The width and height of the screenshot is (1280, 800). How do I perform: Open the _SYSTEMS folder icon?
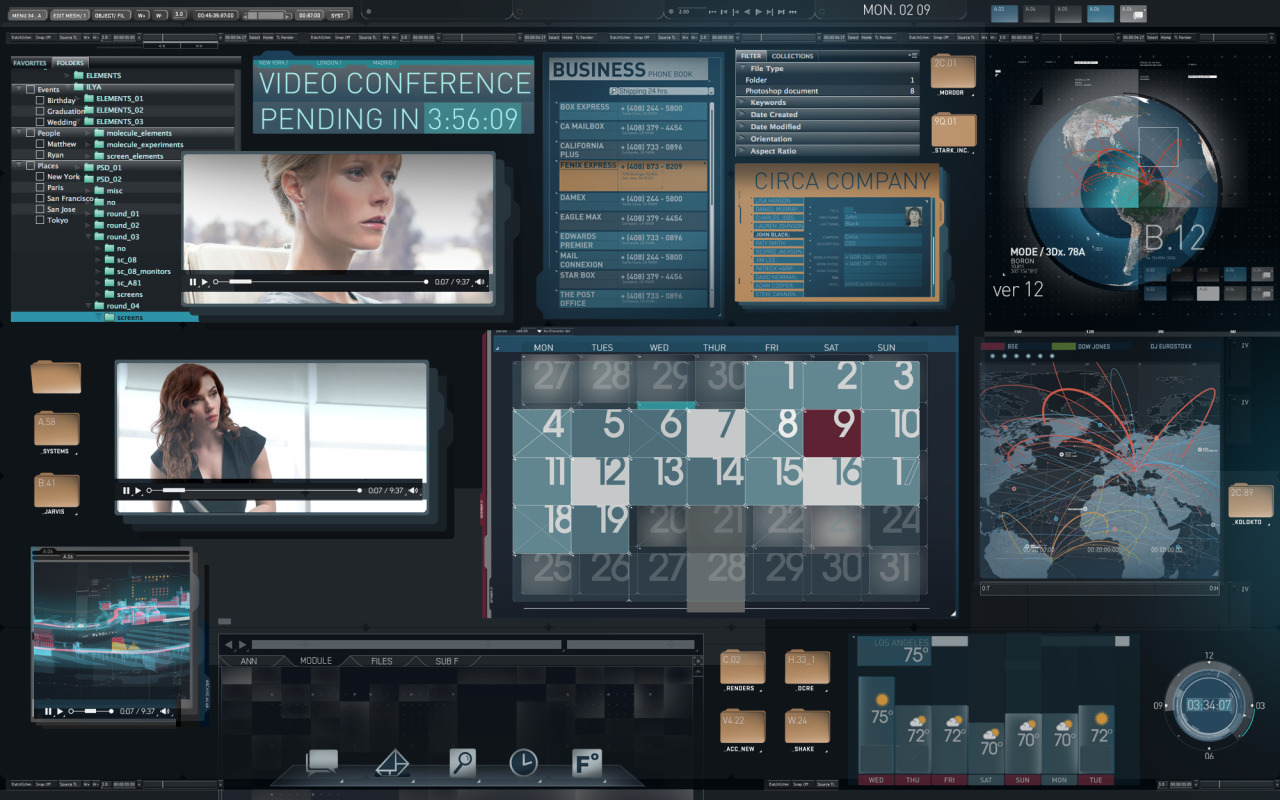(x=56, y=428)
